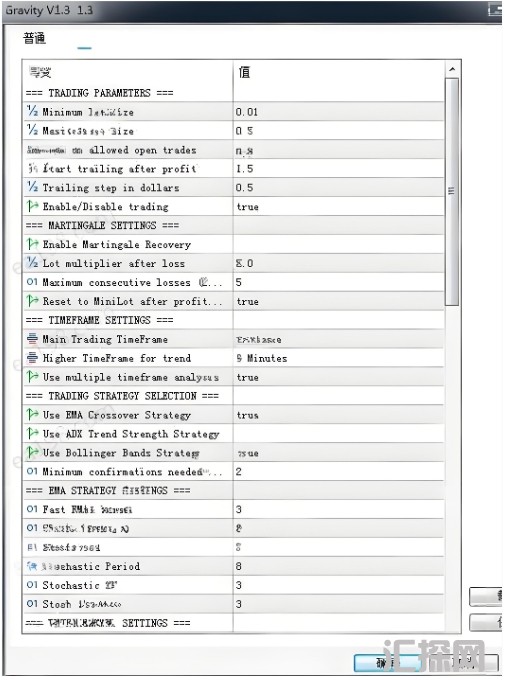Open Use Bollinger Bands Strategy value dropdown
The width and height of the screenshot is (505, 680).
point(338,453)
